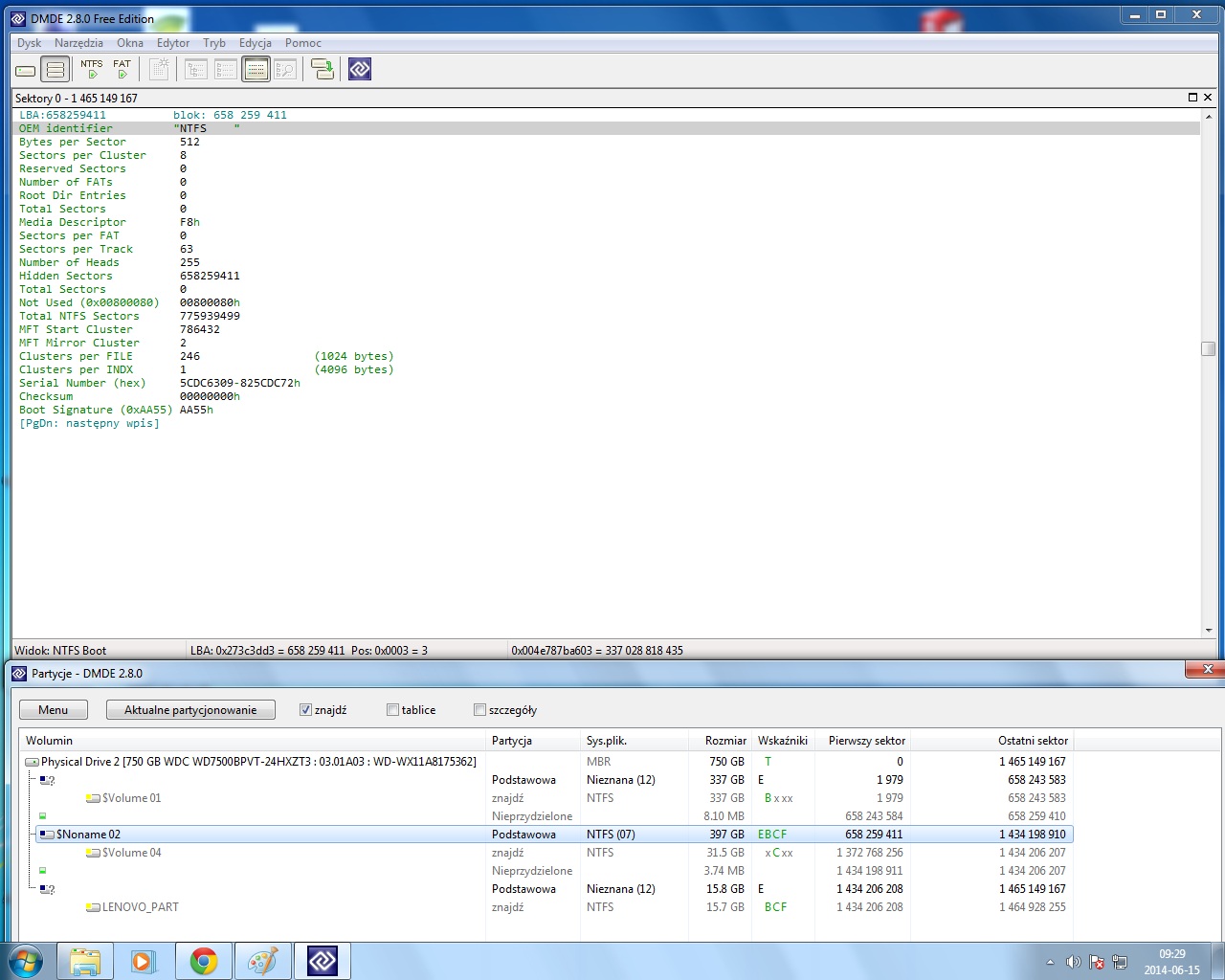Open Paint from the taskbar

click(x=262, y=961)
